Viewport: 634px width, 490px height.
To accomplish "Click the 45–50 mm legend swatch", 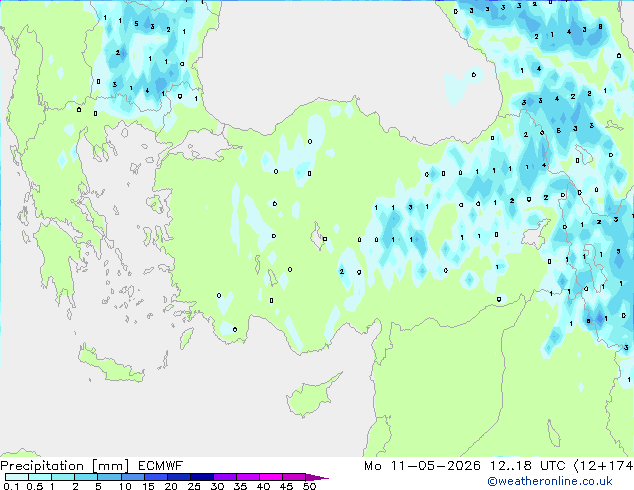I will (294, 477).
